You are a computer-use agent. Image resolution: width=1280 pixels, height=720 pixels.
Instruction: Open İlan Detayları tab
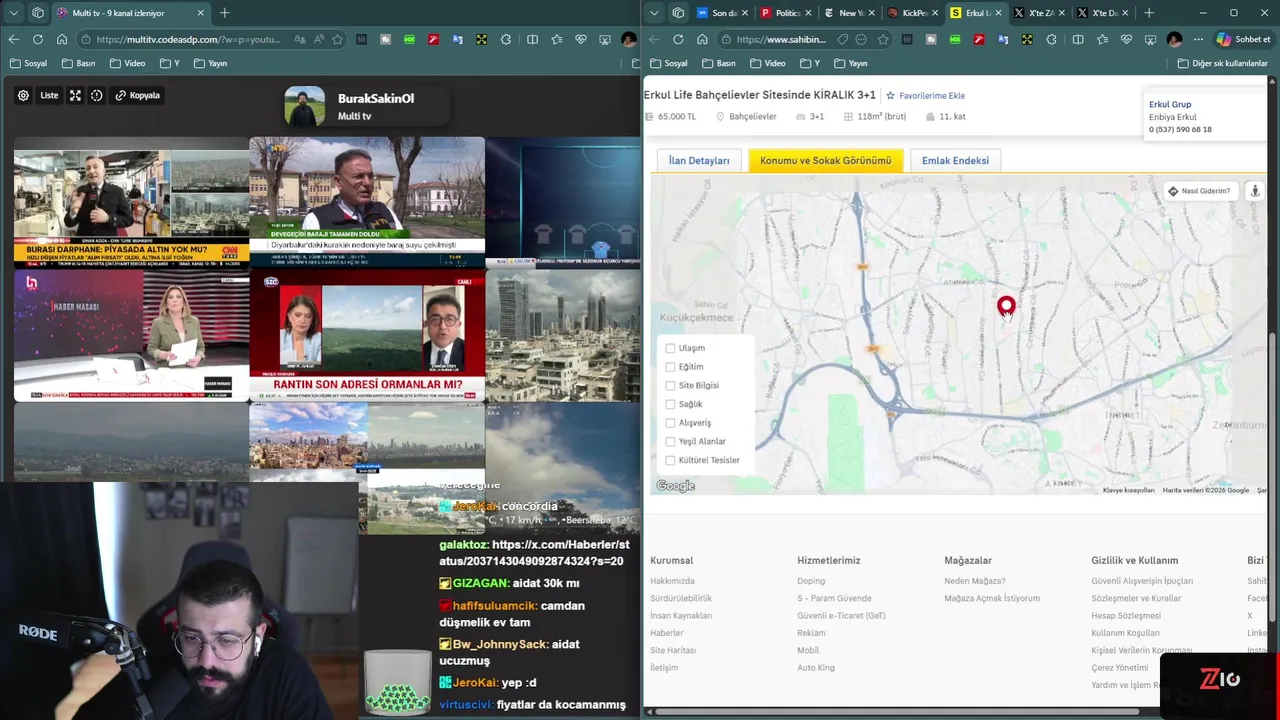699,160
